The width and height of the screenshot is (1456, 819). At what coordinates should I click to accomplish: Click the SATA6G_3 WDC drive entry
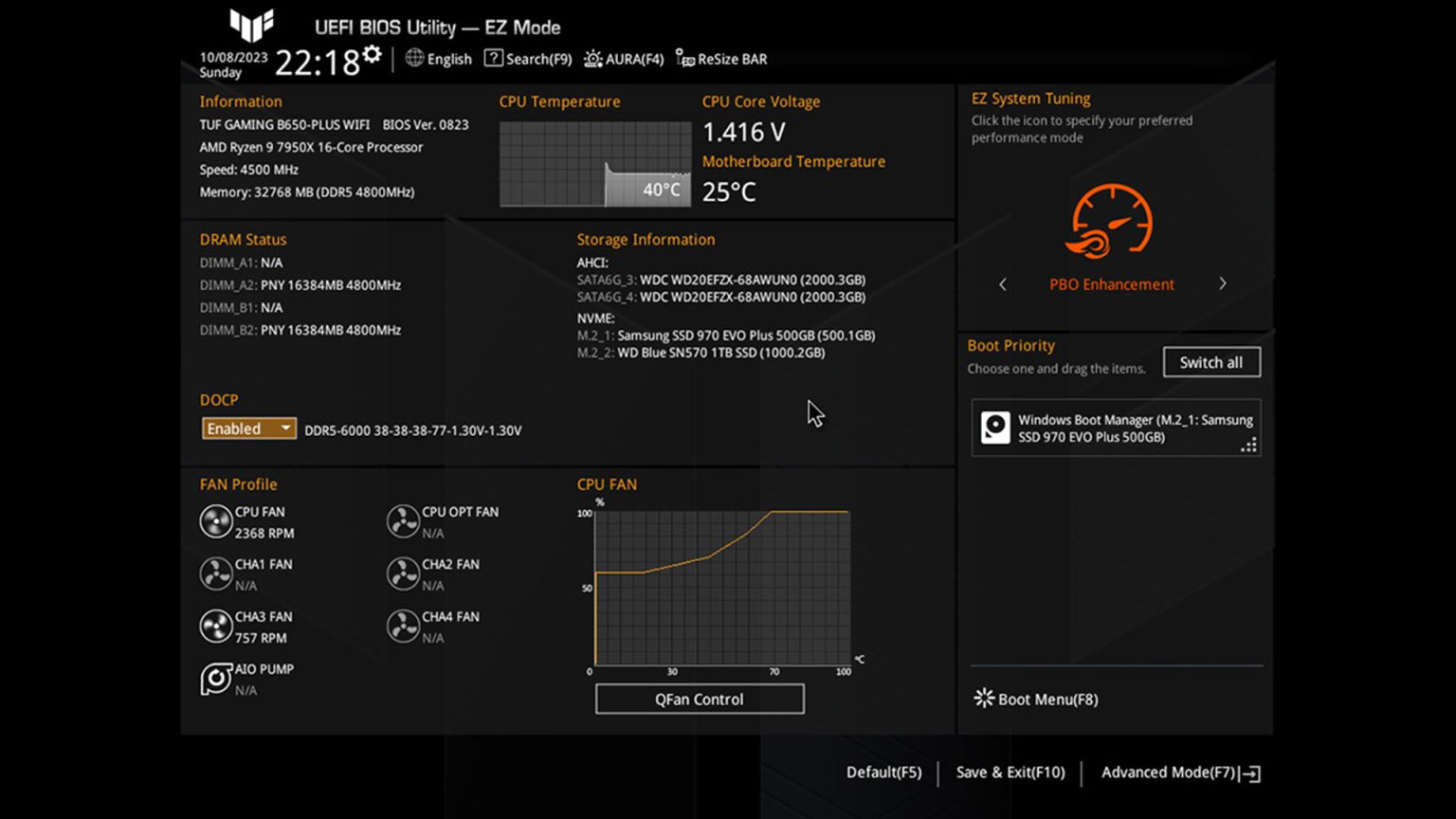tap(721, 280)
